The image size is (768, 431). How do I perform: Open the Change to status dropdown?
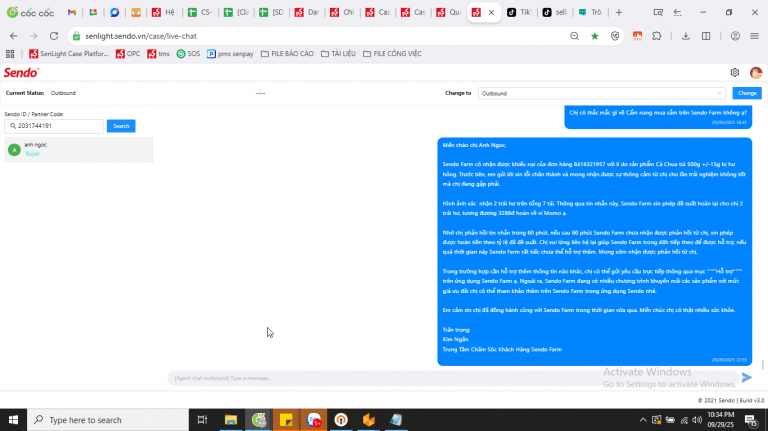(601, 93)
